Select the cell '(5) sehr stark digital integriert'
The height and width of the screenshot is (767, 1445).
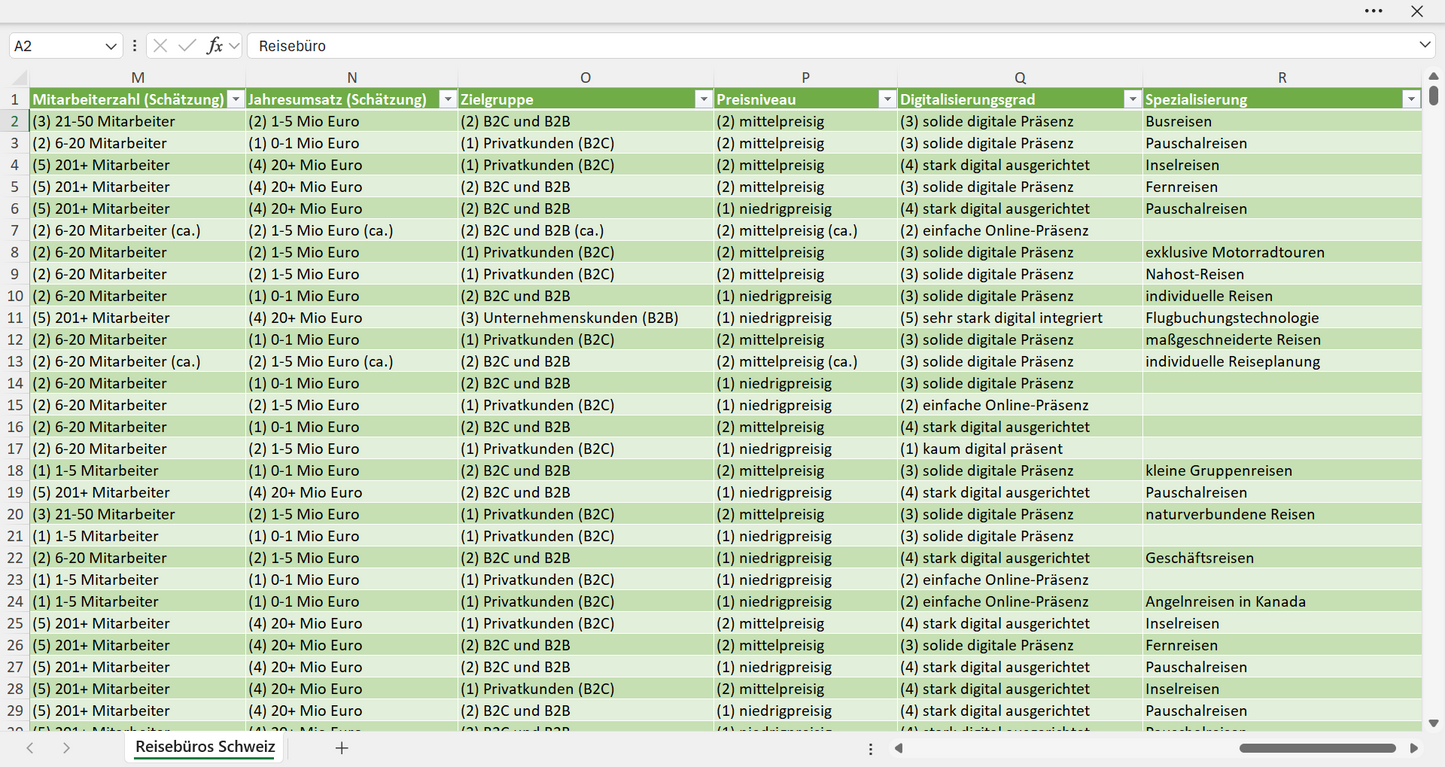(1020, 318)
